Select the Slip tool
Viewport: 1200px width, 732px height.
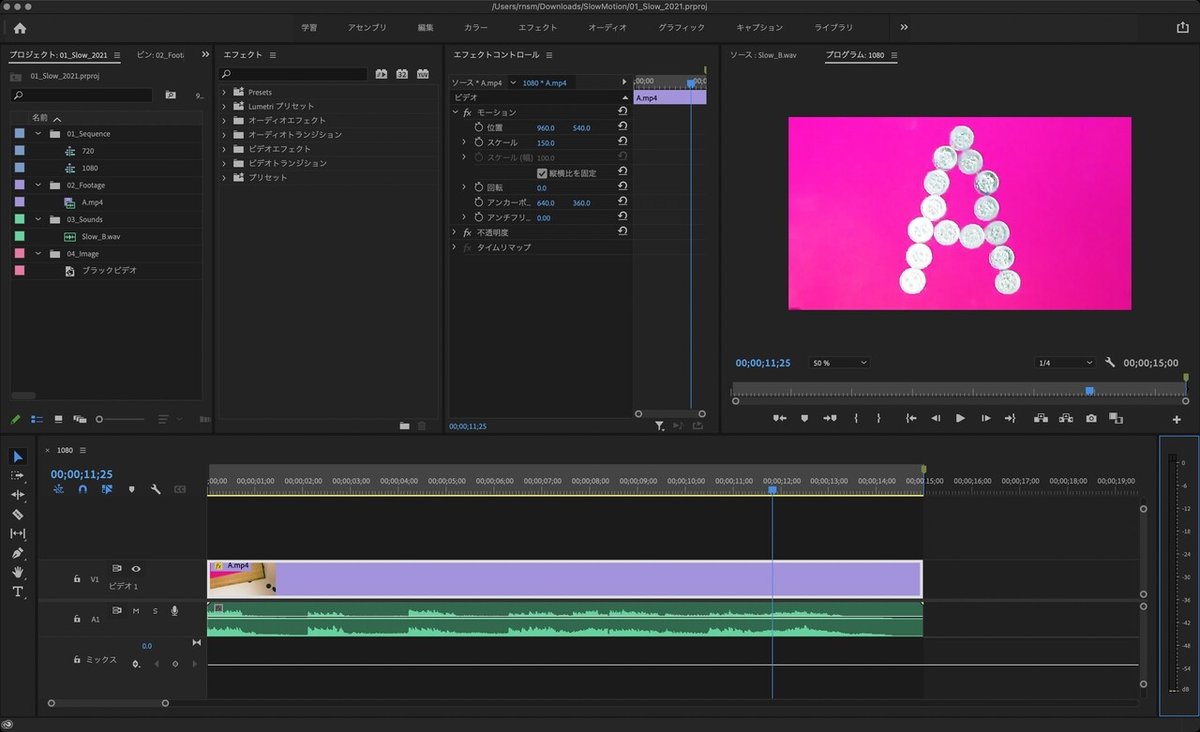click(18, 533)
